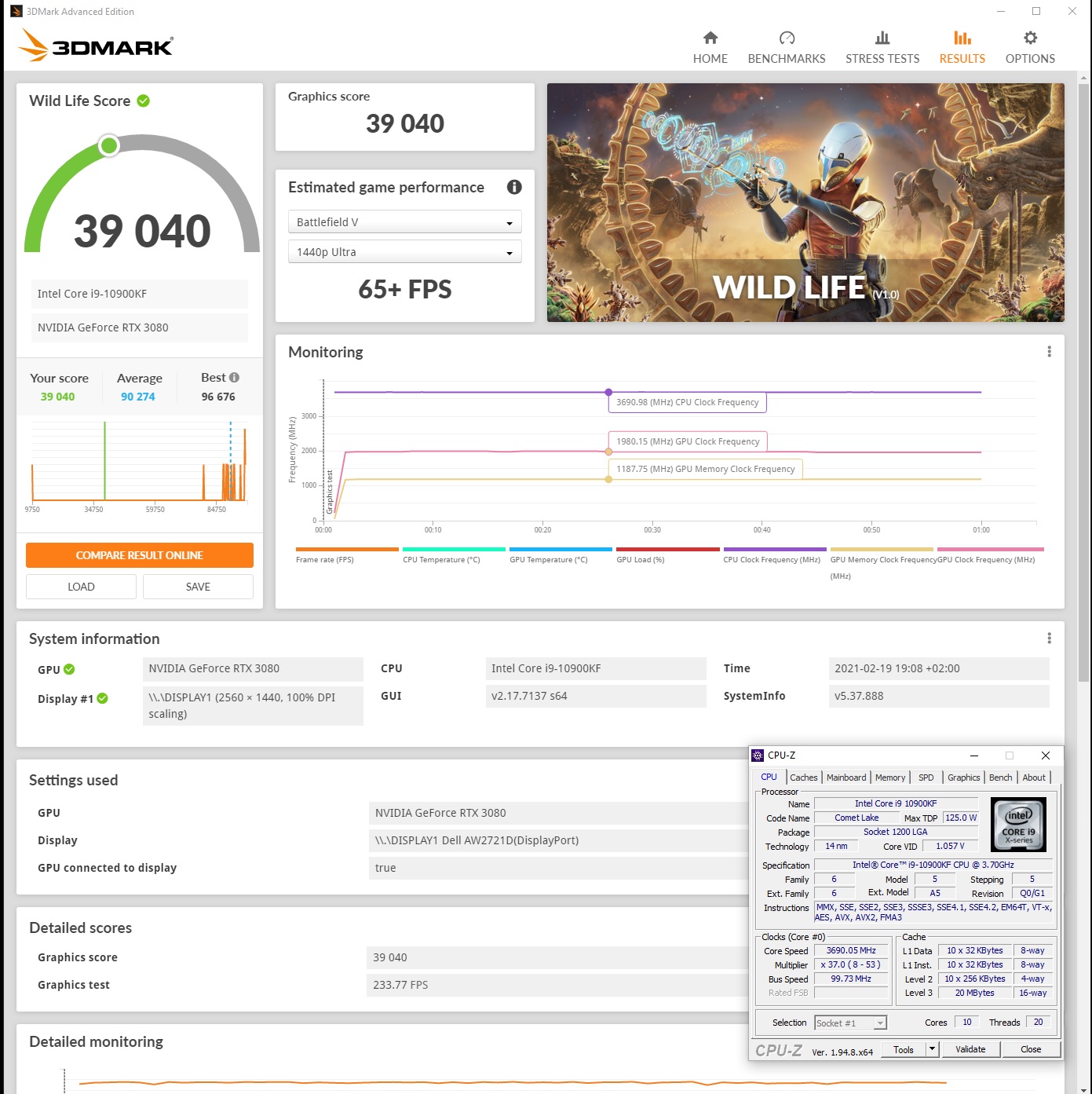Switch to the Bench tab in CPU-Z
The width and height of the screenshot is (1092, 1094).
pyautogui.click(x=1001, y=778)
